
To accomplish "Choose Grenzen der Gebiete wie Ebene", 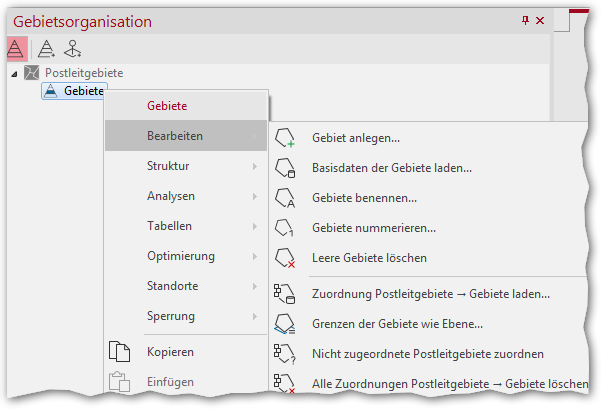I will (x=397, y=324).
